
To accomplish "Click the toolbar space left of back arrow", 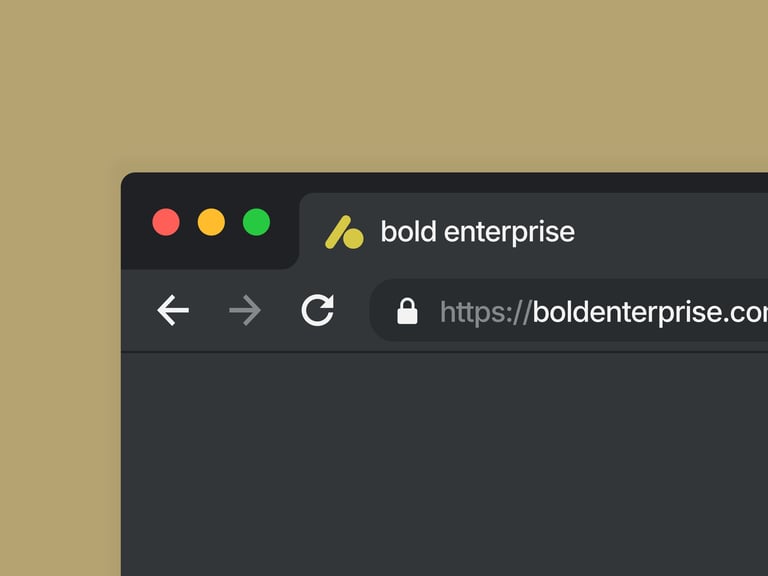I will (x=138, y=311).
